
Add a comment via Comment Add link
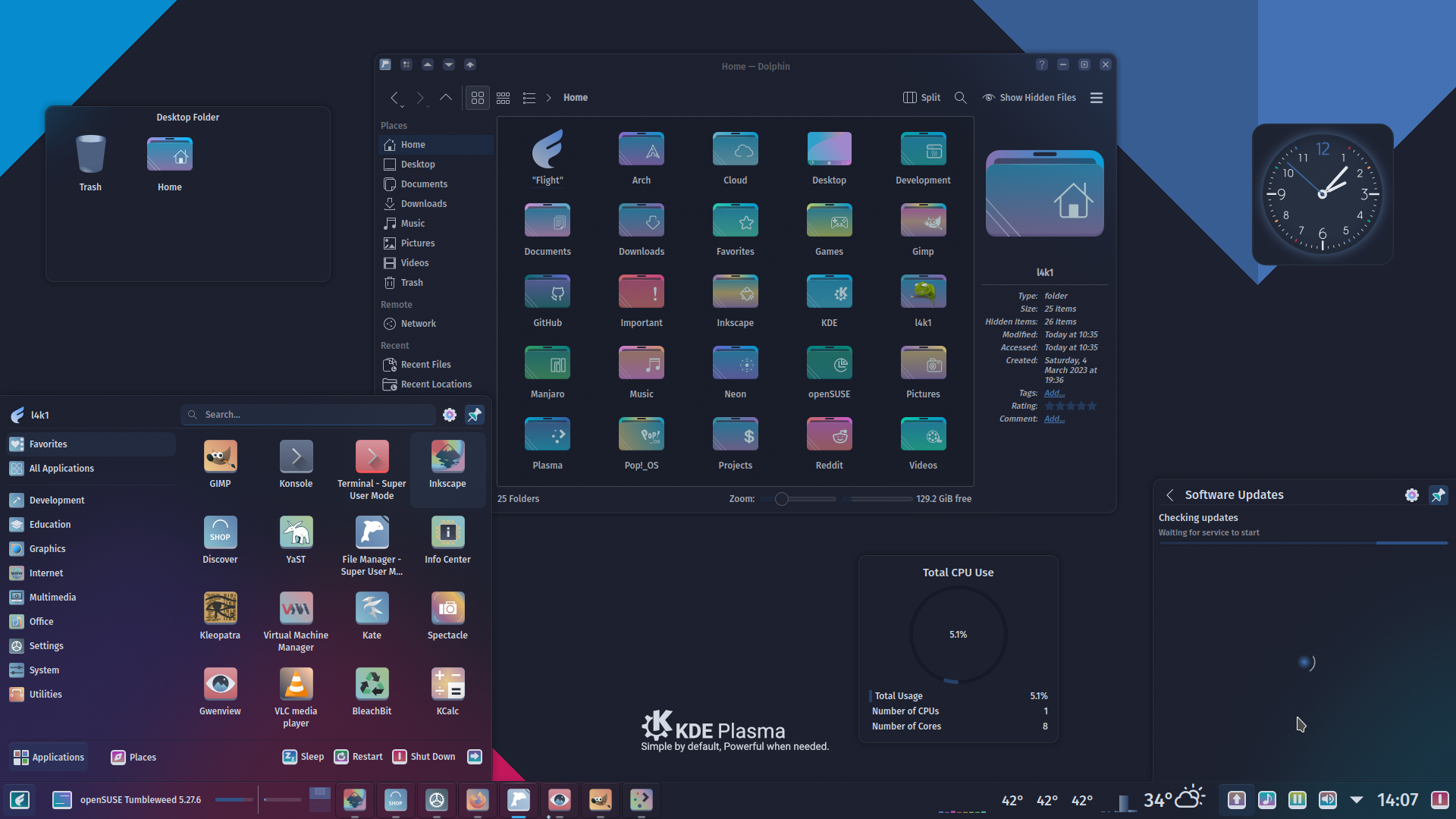[x=1054, y=419]
